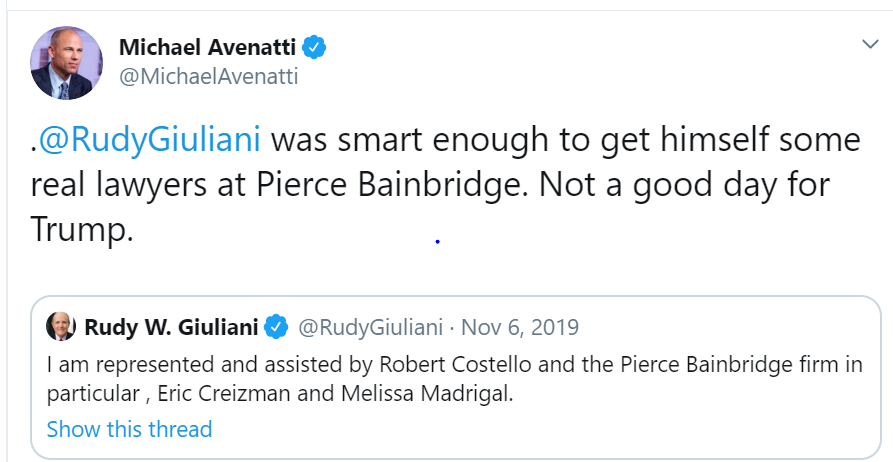Viewport: 893px width, 462px height.
Task: Follow the @RudyGiuliani mention in the tweet text
Action: (x=151, y=140)
